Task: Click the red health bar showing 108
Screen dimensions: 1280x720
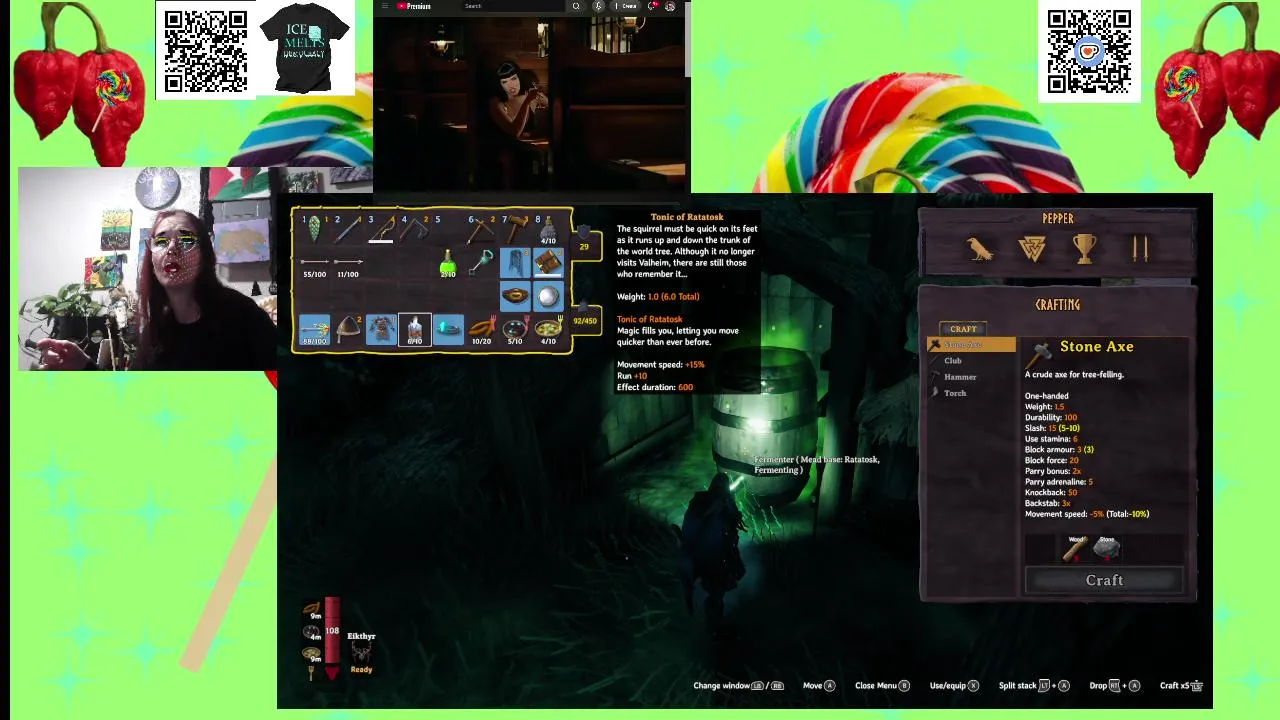Action: tap(332, 637)
